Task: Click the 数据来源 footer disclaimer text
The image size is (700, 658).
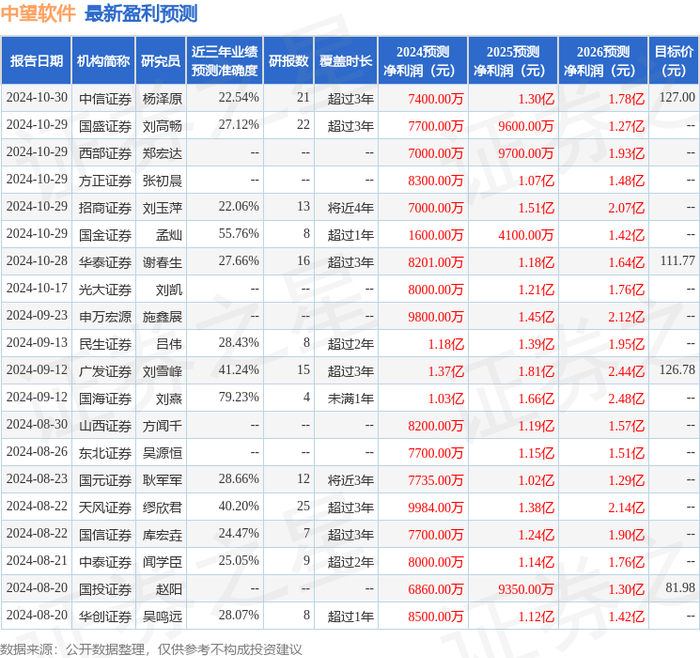Action: (x=151, y=649)
